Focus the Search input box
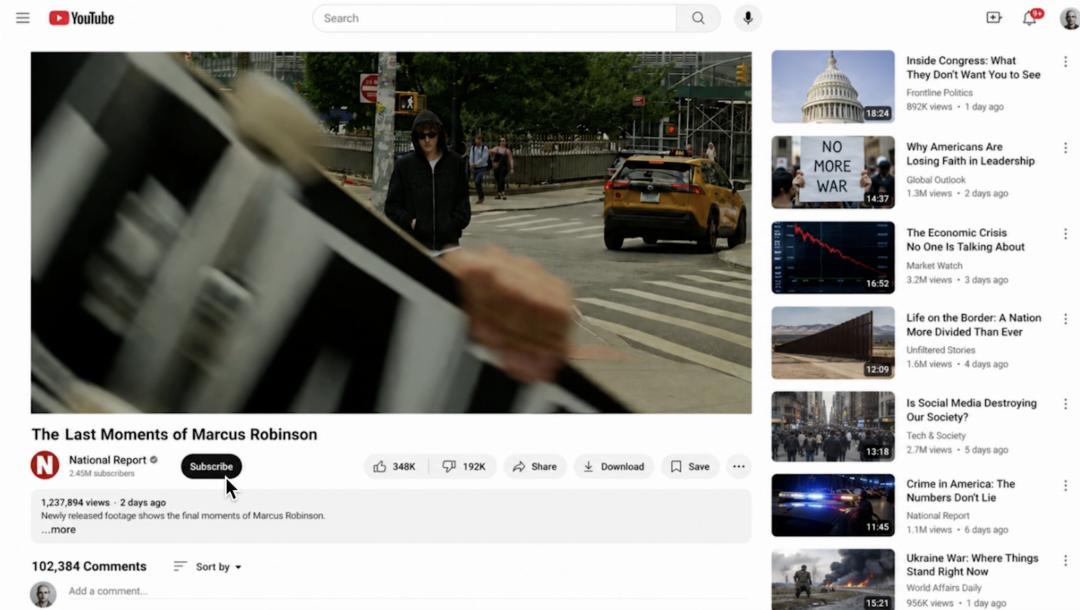This screenshot has height=610, width=1080. (494, 18)
